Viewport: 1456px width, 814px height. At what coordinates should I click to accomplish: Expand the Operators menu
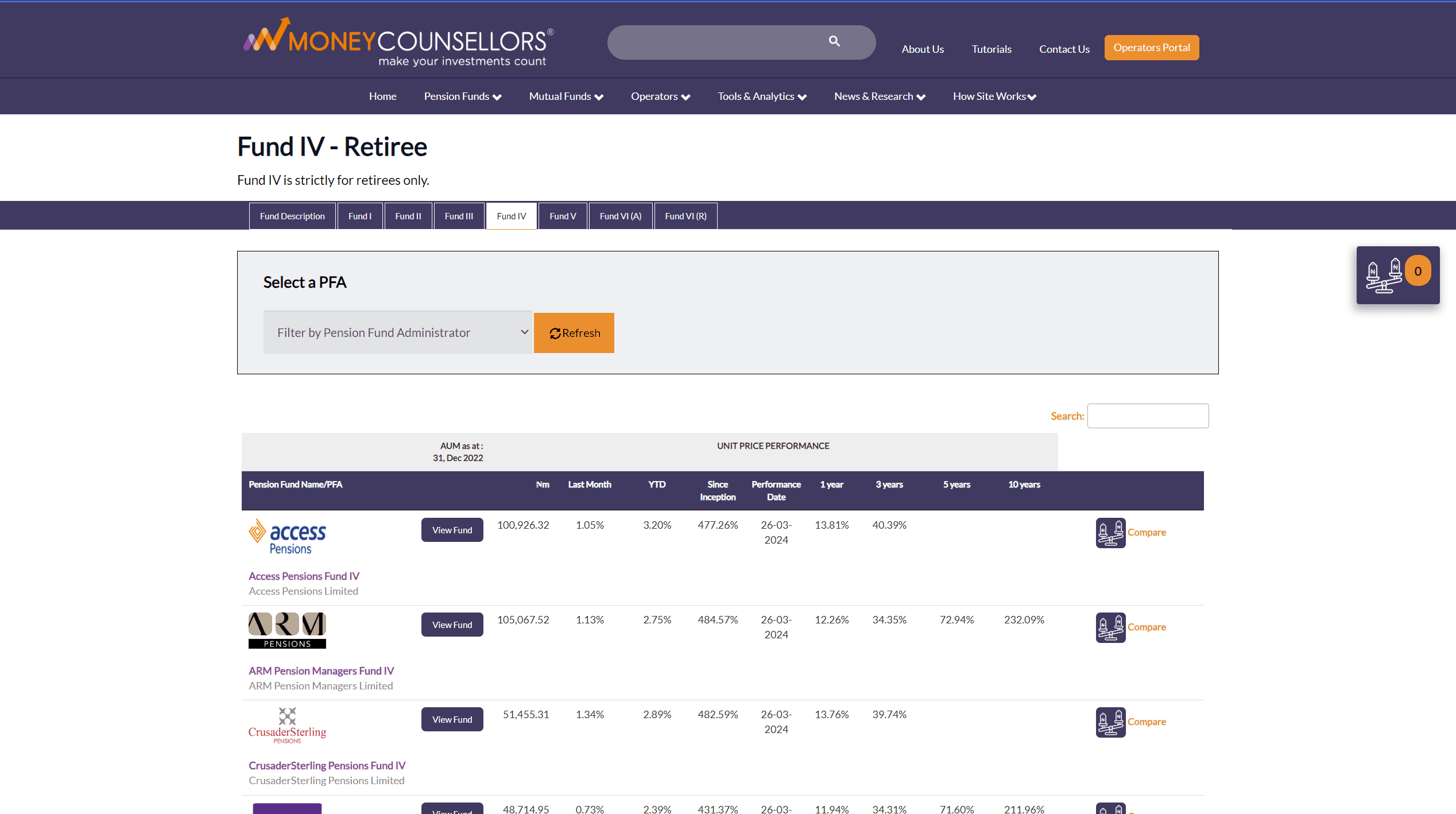pos(660,96)
